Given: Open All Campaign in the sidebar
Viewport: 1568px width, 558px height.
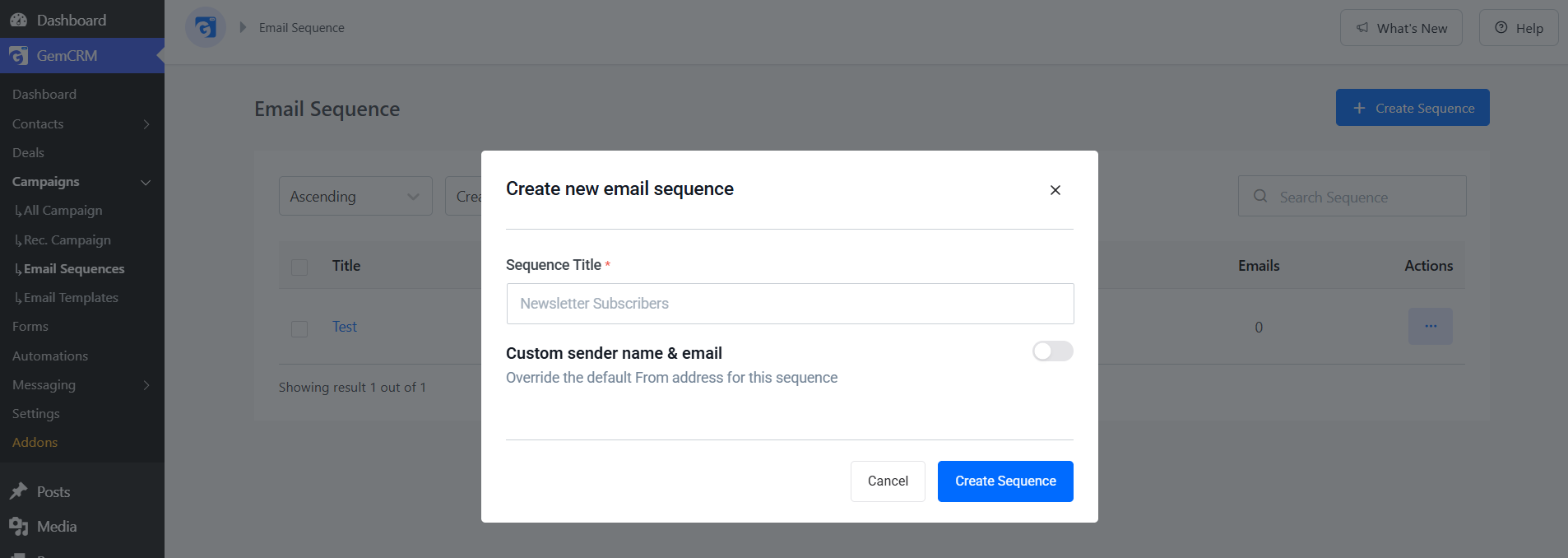Looking at the screenshot, I should pyautogui.click(x=63, y=211).
